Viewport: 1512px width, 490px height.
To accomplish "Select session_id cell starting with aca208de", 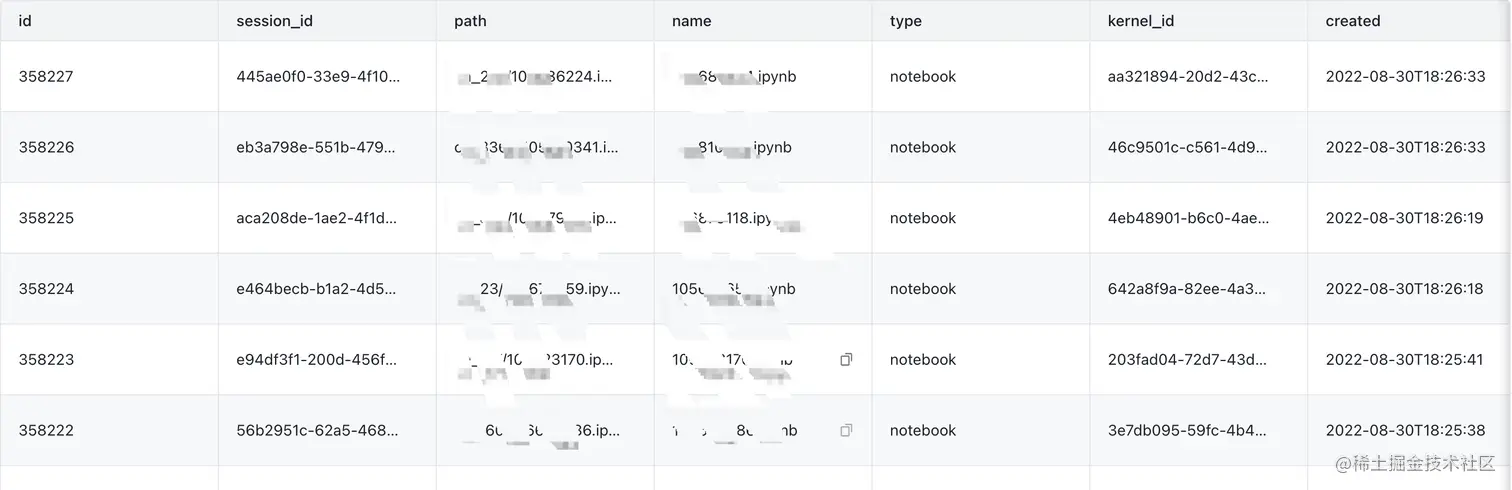I will pyautogui.click(x=318, y=218).
